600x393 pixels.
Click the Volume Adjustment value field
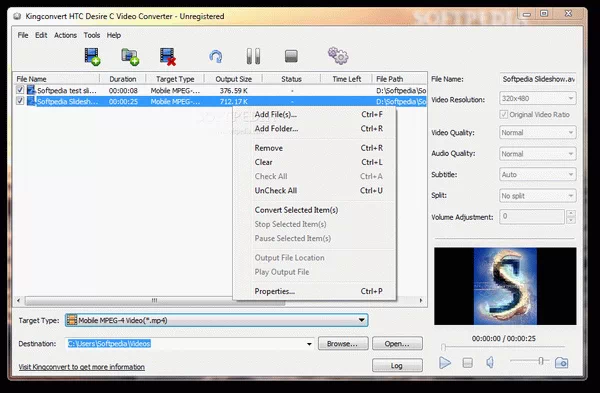[532, 217]
